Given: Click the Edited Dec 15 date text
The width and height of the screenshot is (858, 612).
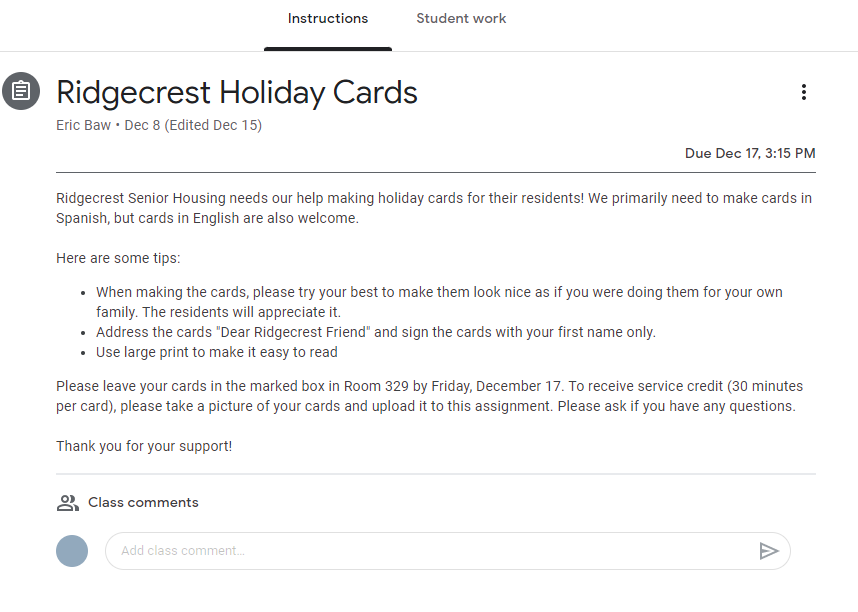Looking at the screenshot, I should click(x=212, y=126).
